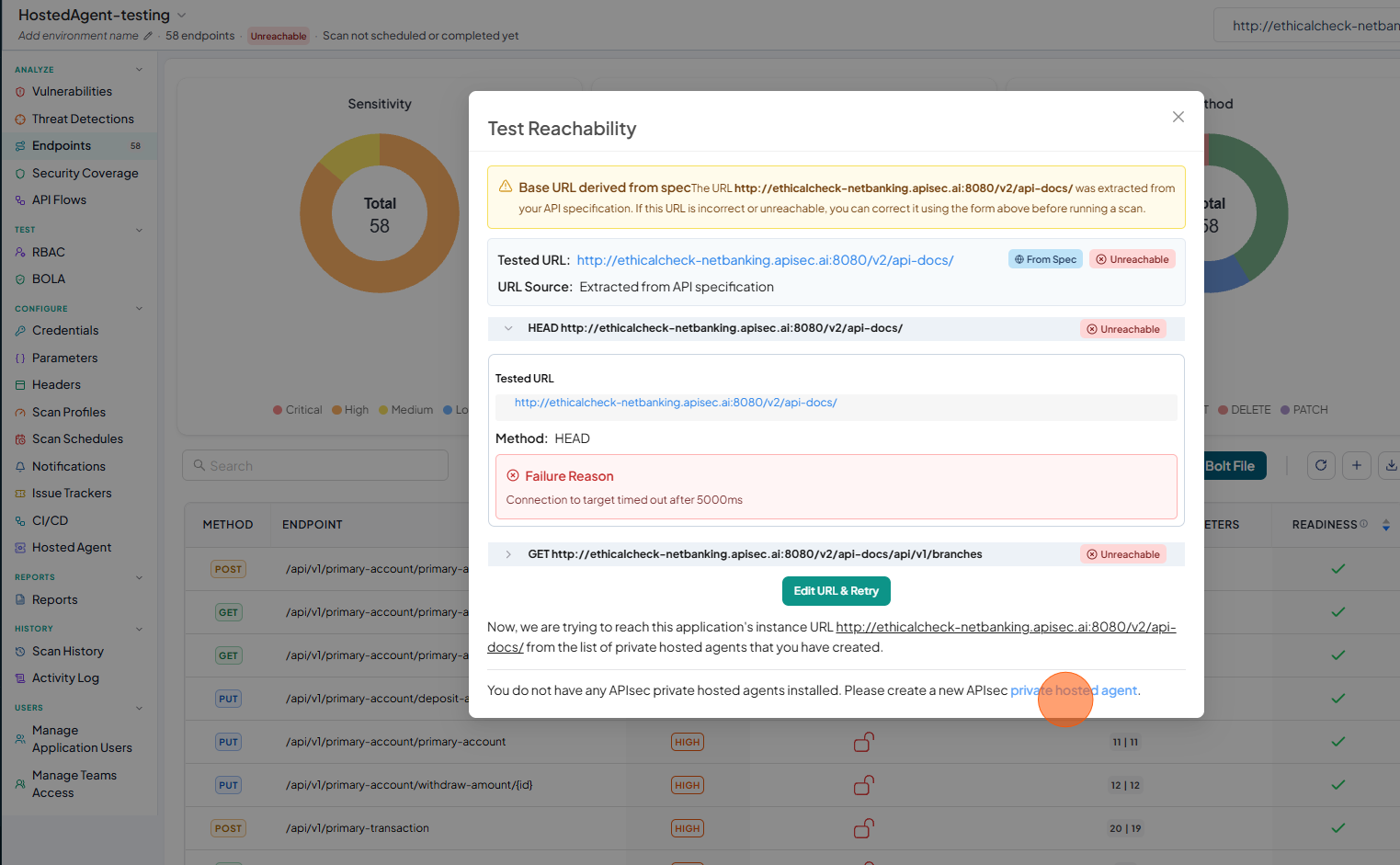Toggle the PATCH legend dot

(1285, 410)
